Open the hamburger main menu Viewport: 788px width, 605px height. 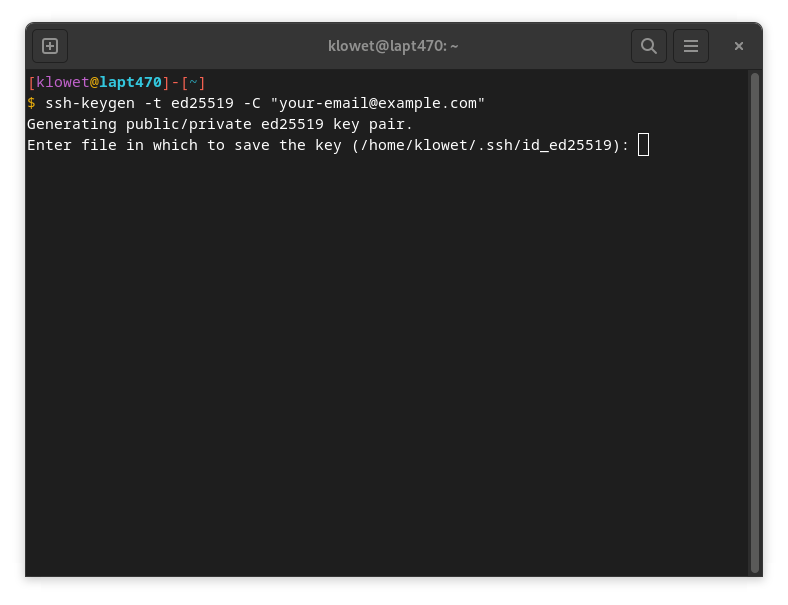pyautogui.click(x=691, y=46)
